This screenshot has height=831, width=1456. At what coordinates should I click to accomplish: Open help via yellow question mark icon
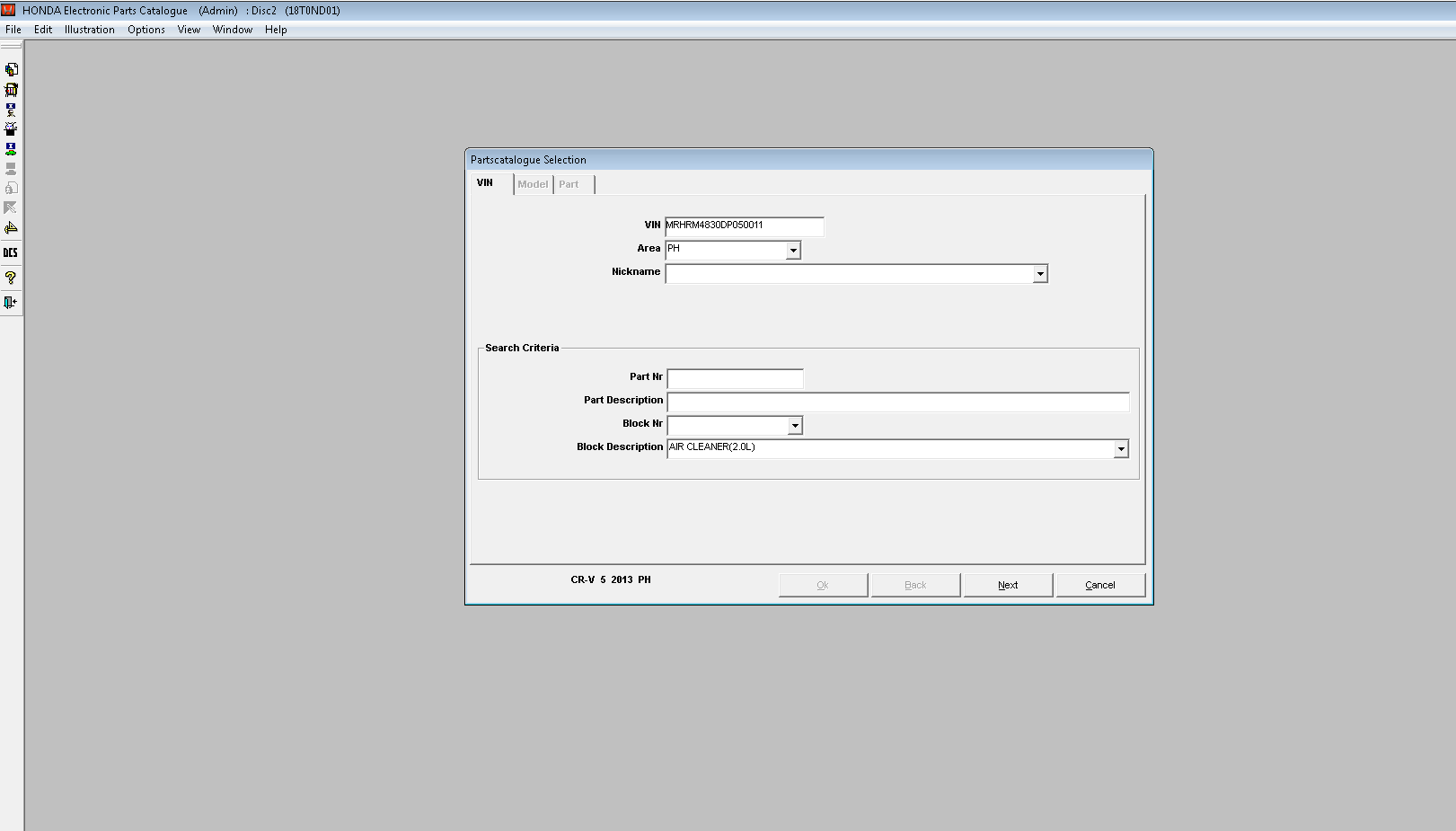click(11, 278)
